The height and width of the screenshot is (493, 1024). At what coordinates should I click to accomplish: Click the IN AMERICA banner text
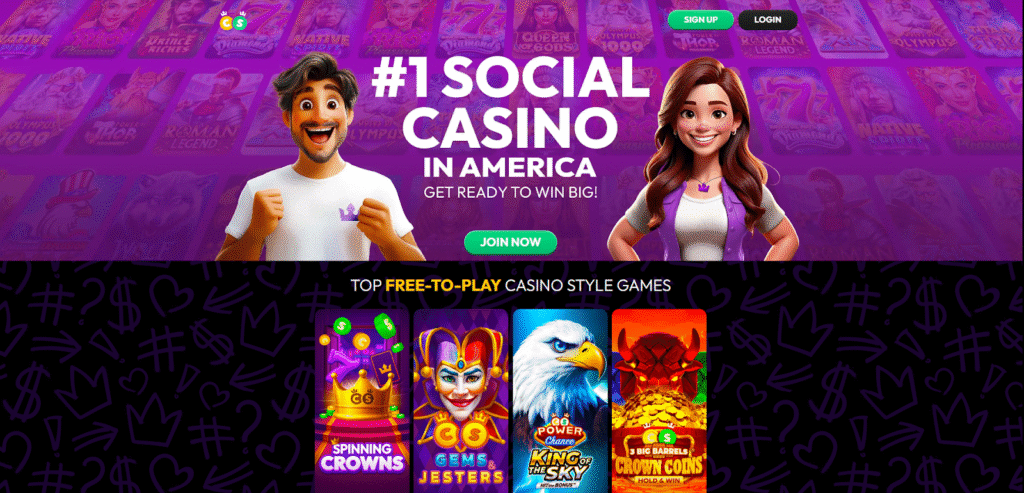509,167
